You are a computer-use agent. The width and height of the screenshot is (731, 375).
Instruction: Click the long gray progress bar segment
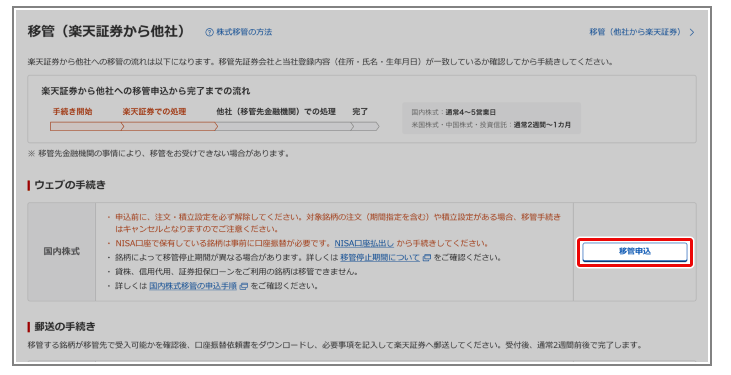(x=284, y=126)
